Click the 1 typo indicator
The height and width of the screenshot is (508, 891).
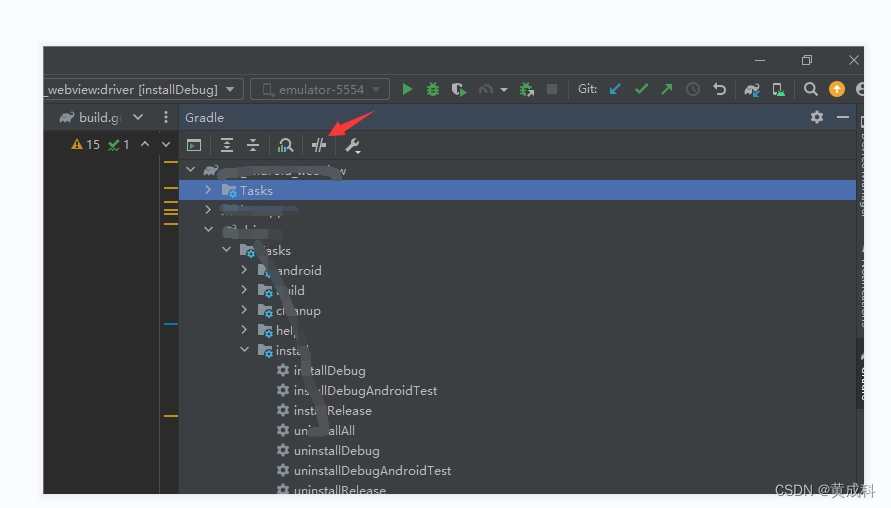(119, 144)
